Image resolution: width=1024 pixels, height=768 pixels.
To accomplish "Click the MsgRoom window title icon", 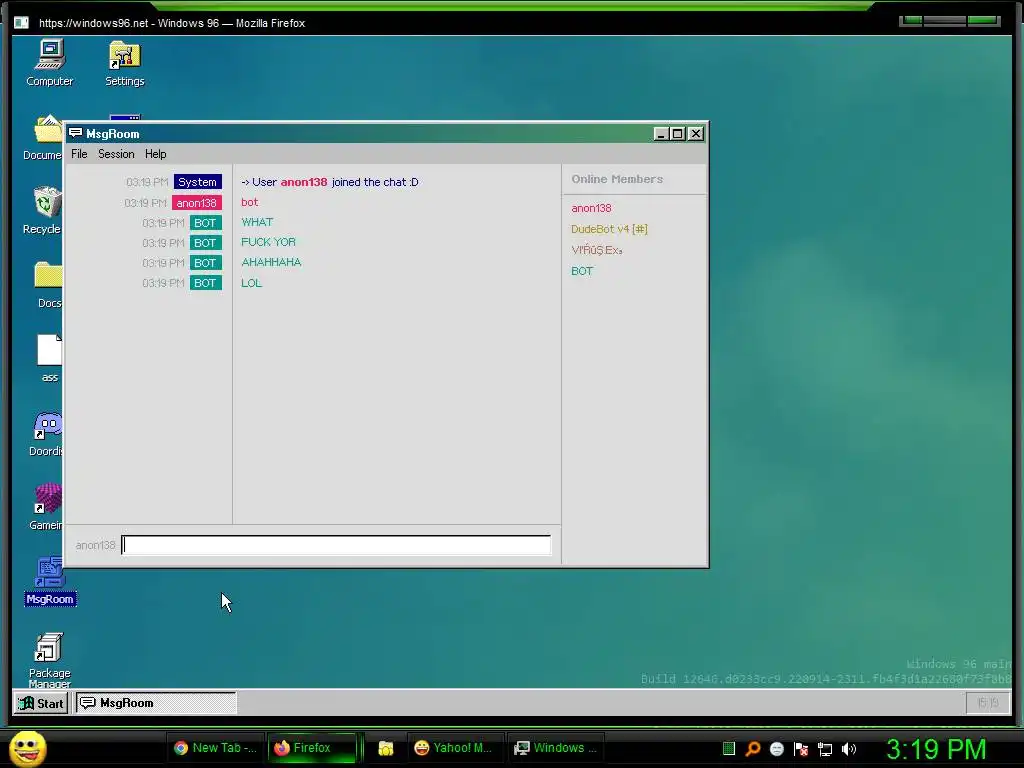I will [x=76, y=133].
